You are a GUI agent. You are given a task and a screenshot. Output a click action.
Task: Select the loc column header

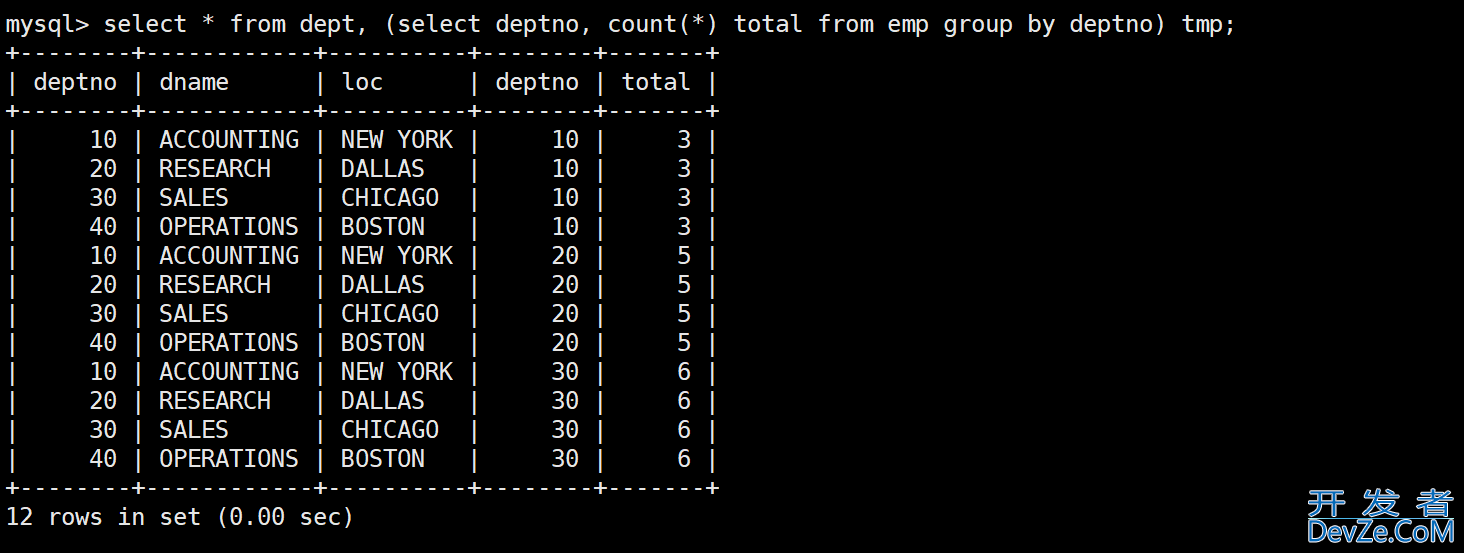click(x=362, y=82)
